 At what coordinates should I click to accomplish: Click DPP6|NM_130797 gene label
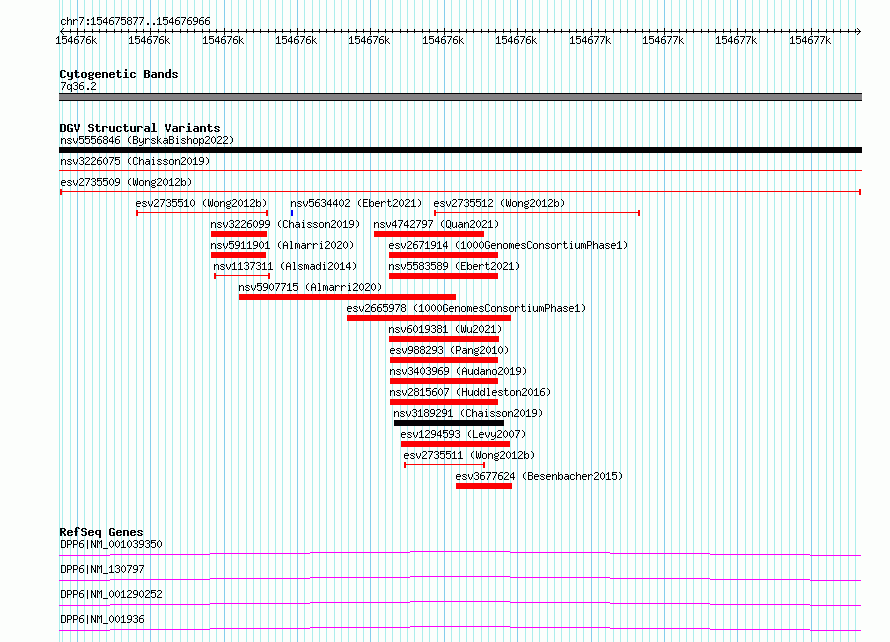pyautogui.click(x=102, y=569)
